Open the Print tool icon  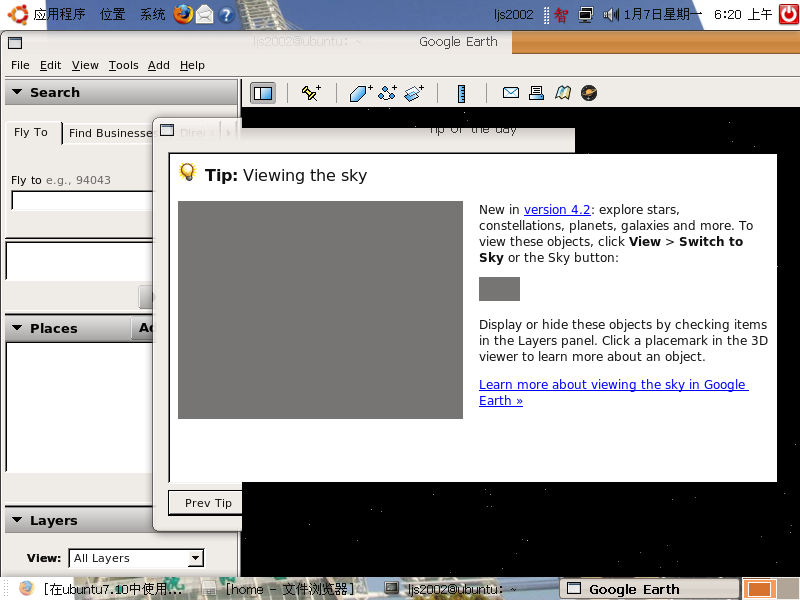(539, 92)
